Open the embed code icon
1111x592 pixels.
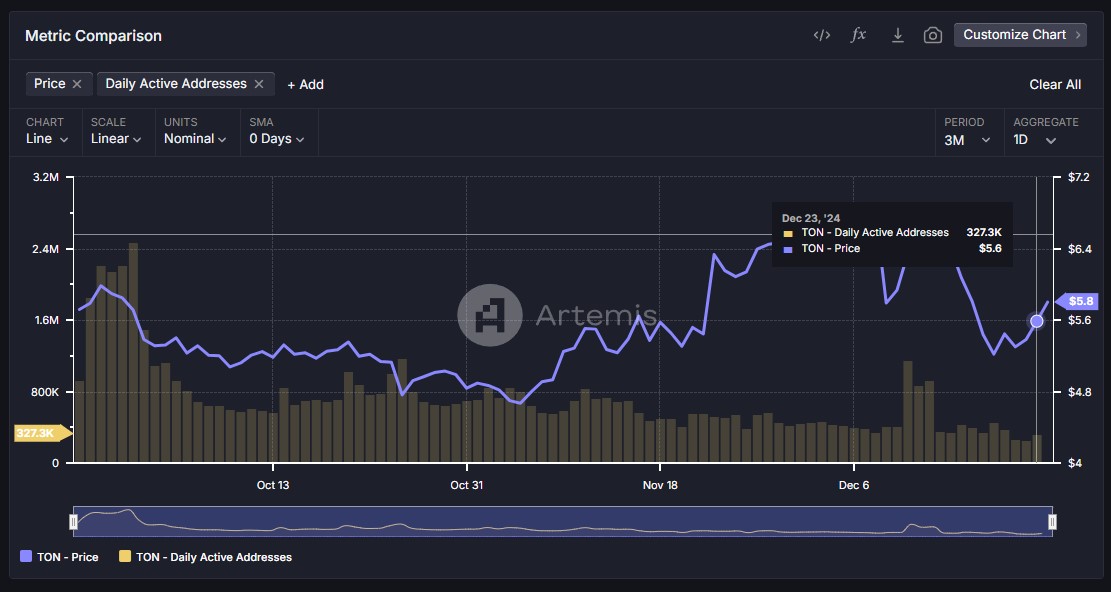(821, 35)
